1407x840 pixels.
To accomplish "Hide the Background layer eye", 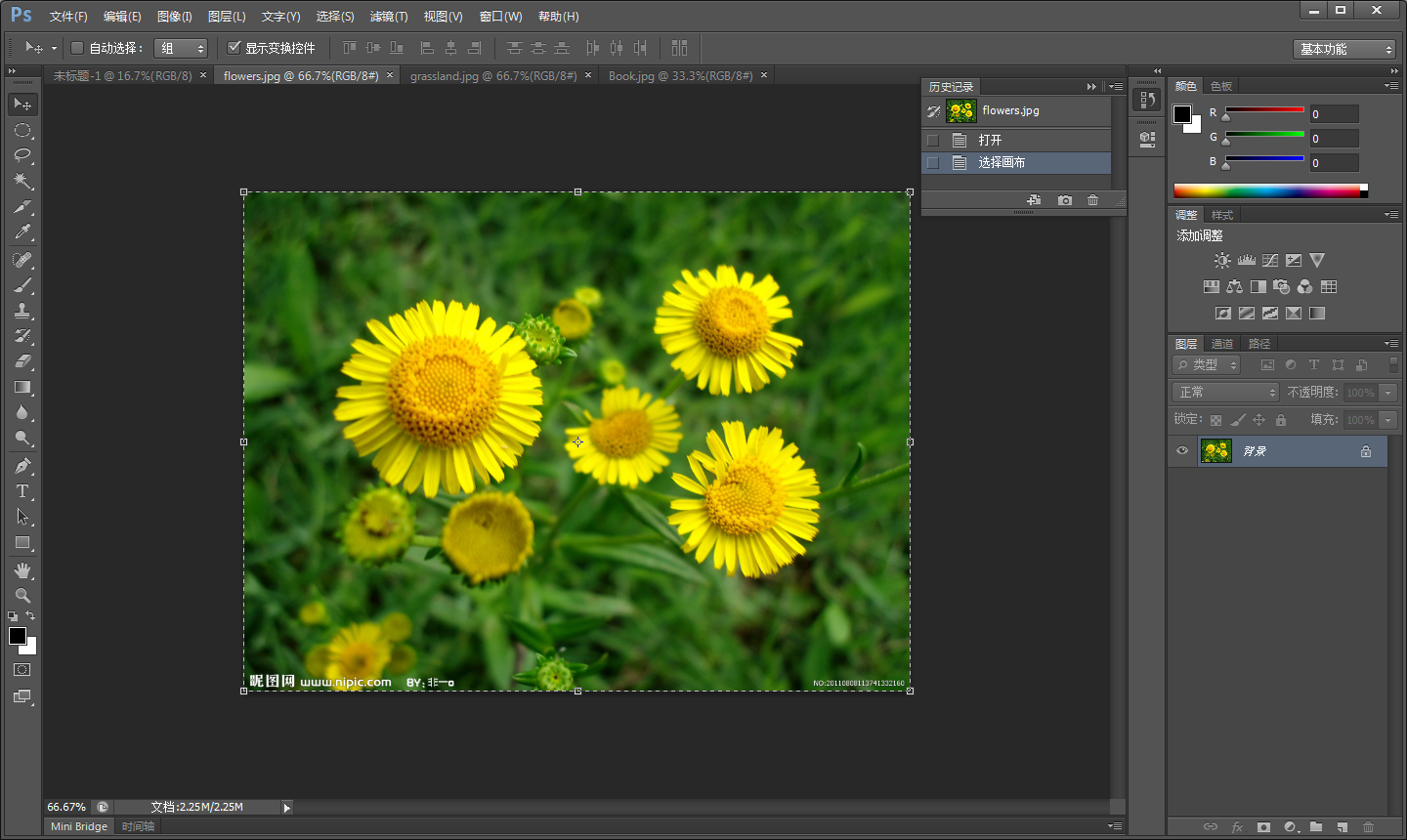I will point(1182,451).
